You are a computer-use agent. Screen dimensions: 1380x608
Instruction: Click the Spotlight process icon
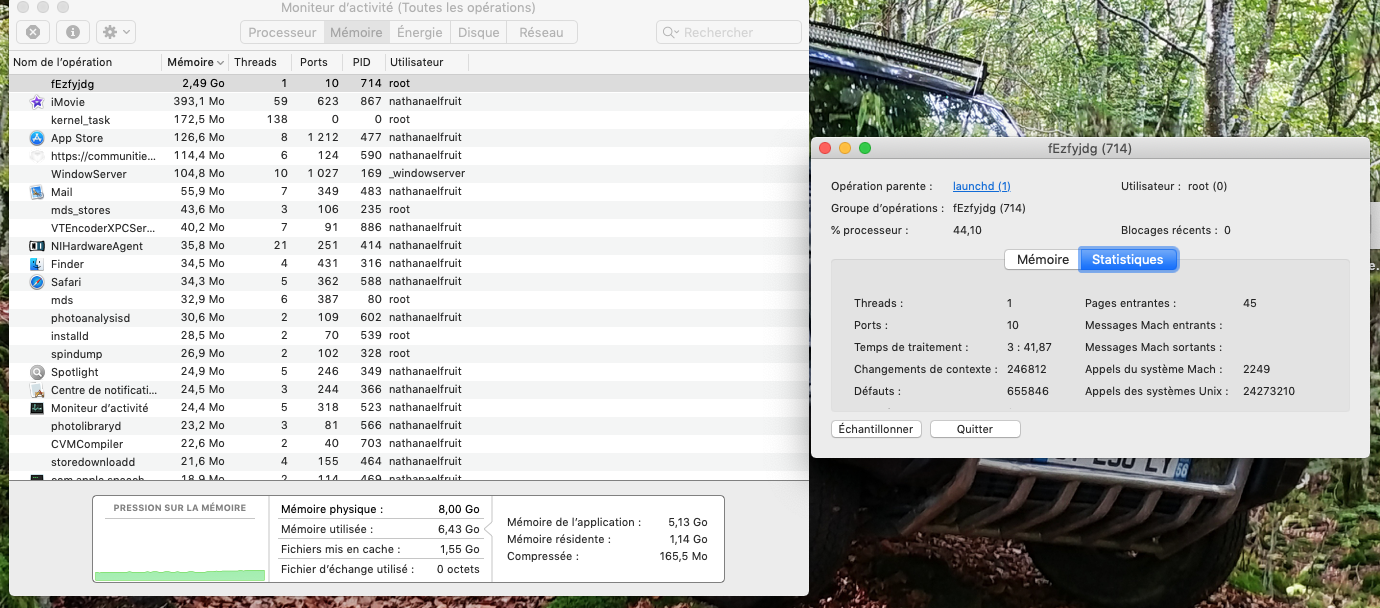point(36,372)
